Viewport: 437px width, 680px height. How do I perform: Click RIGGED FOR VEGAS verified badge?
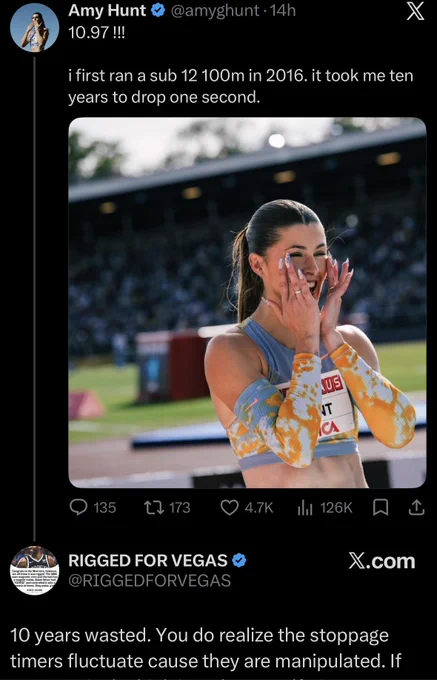(x=239, y=561)
